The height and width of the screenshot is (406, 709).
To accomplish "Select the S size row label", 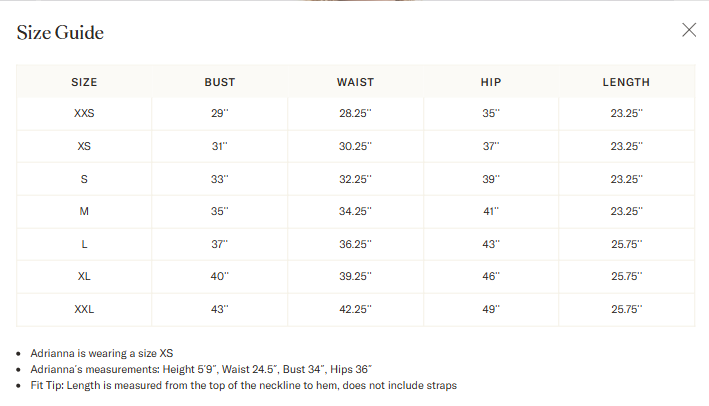I will click(84, 179).
